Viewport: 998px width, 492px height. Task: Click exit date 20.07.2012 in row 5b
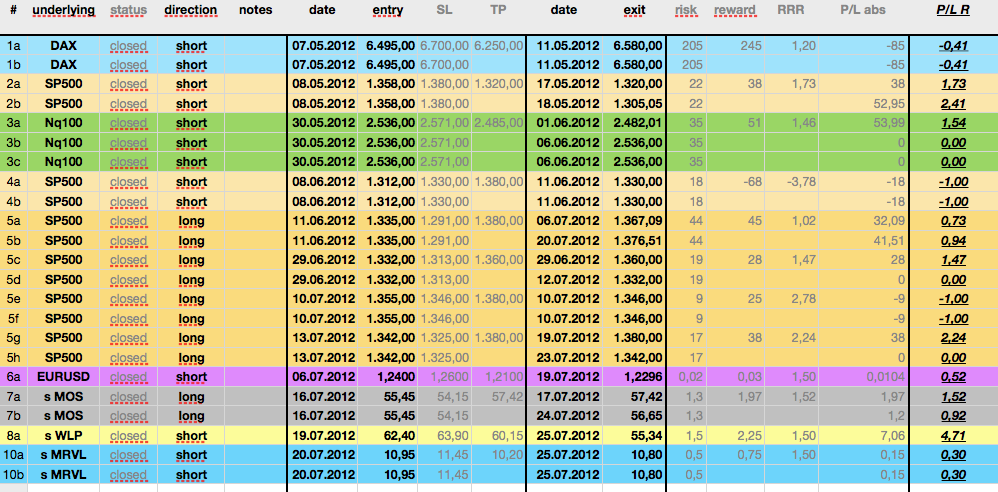pos(568,241)
